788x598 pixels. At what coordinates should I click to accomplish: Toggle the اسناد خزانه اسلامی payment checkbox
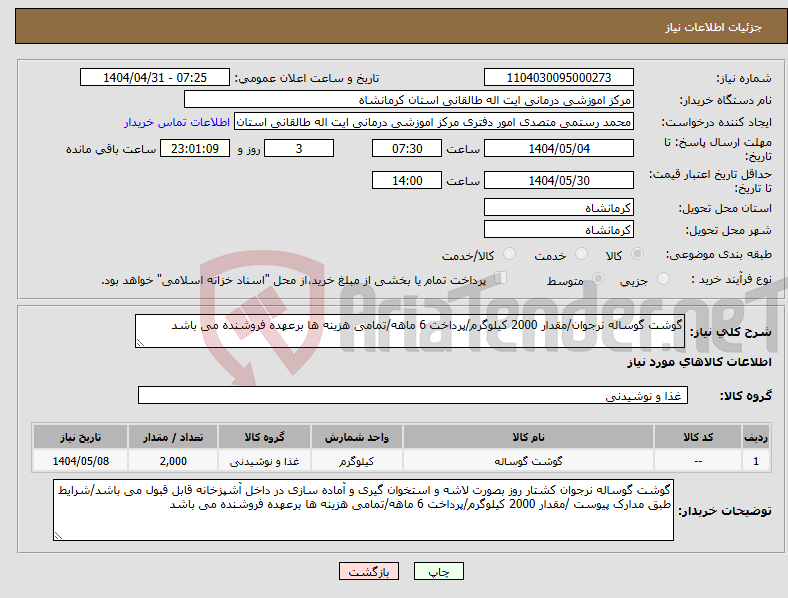[500, 277]
